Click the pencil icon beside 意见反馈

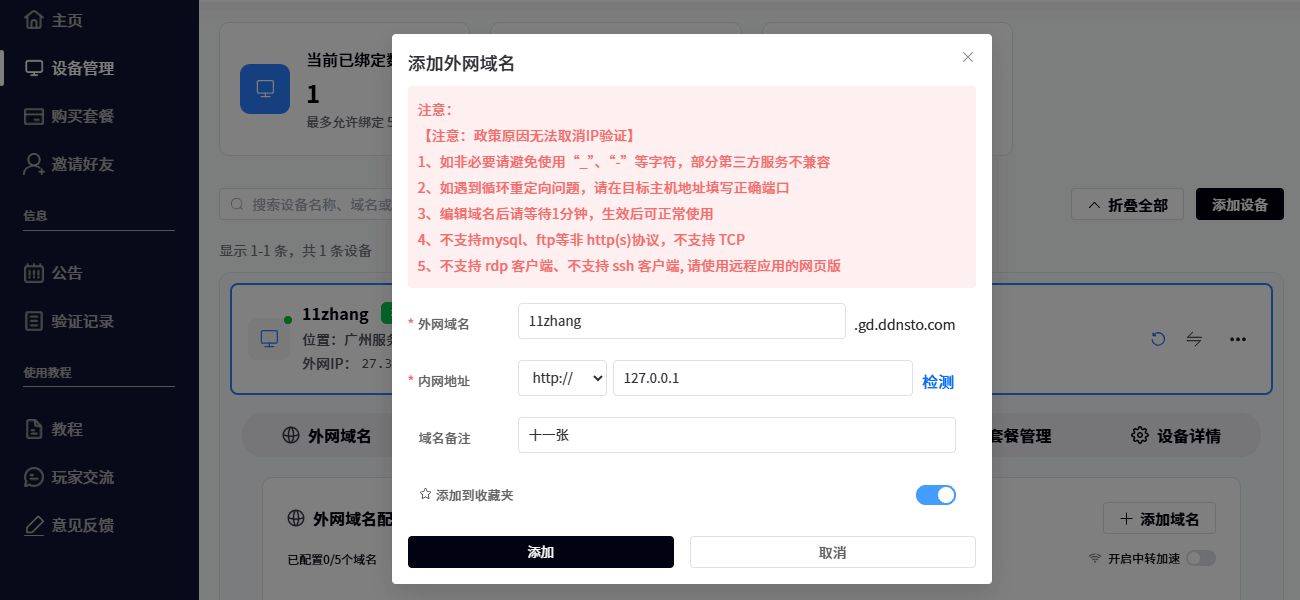(34, 525)
